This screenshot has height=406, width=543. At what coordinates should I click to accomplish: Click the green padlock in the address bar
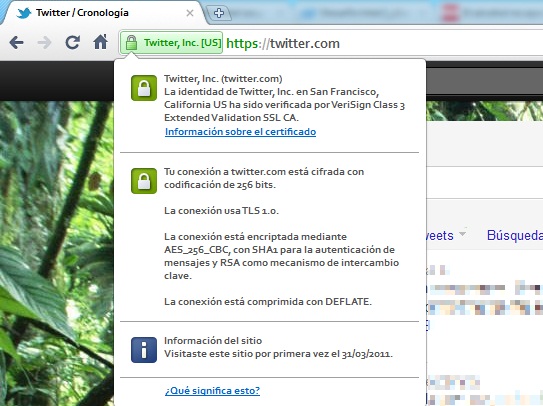(131, 43)
